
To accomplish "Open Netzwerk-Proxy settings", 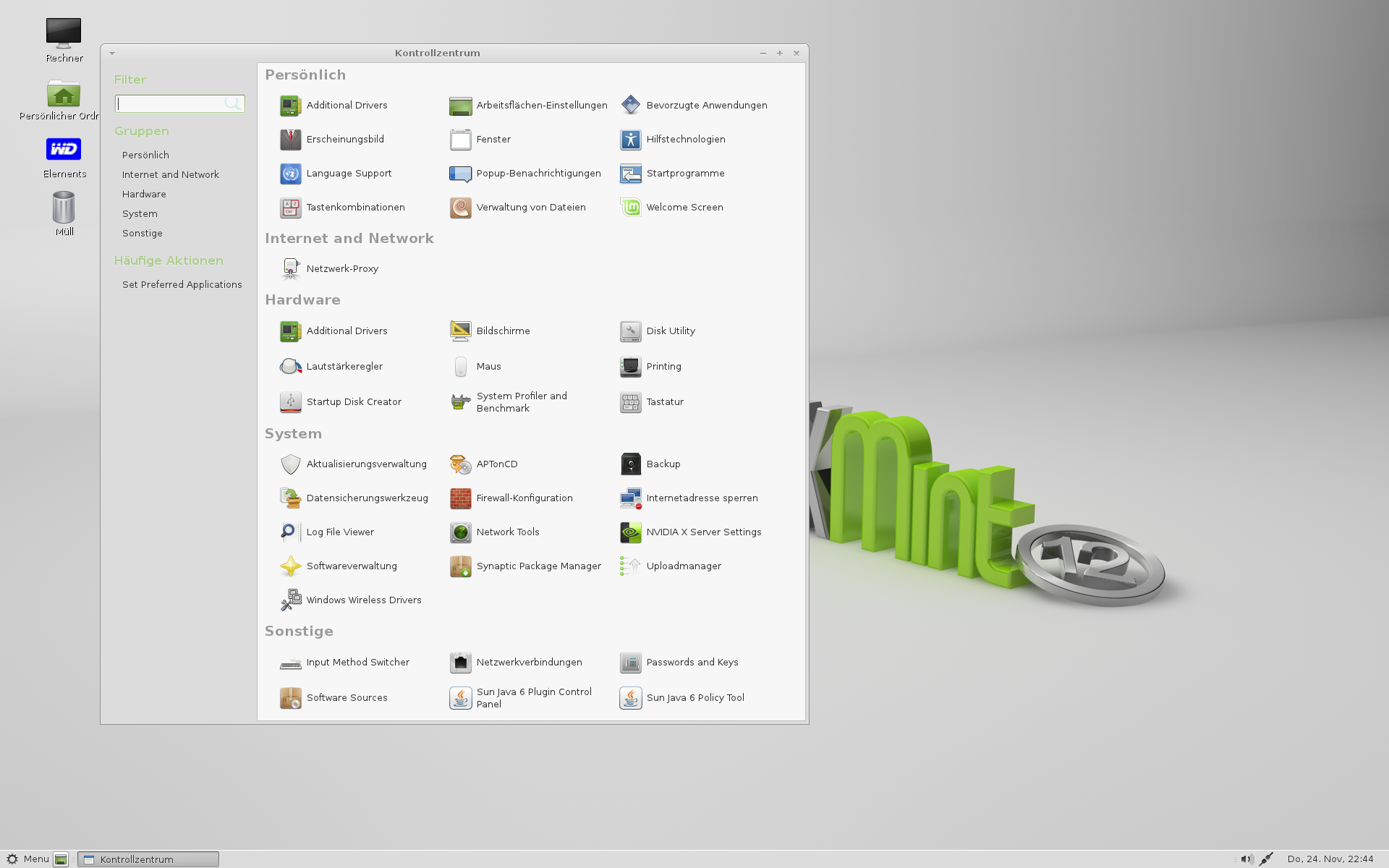I will pos(342,268).
